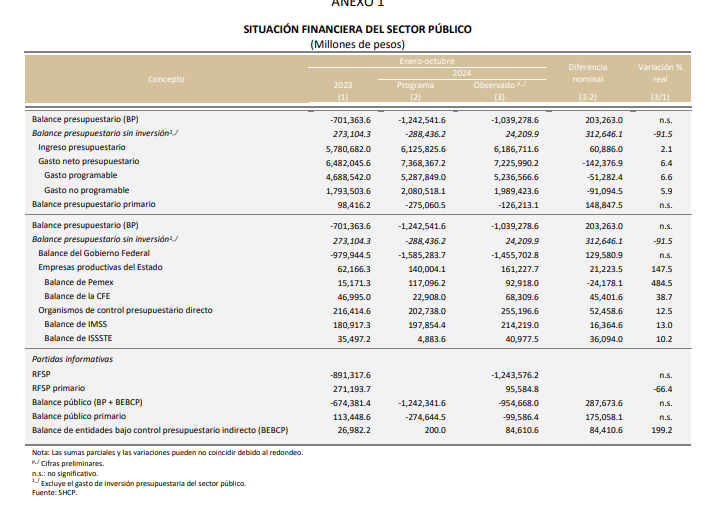Click value -979,944.5 Gobierno Federal 2023
706x517 pixels.
(350, 255)
